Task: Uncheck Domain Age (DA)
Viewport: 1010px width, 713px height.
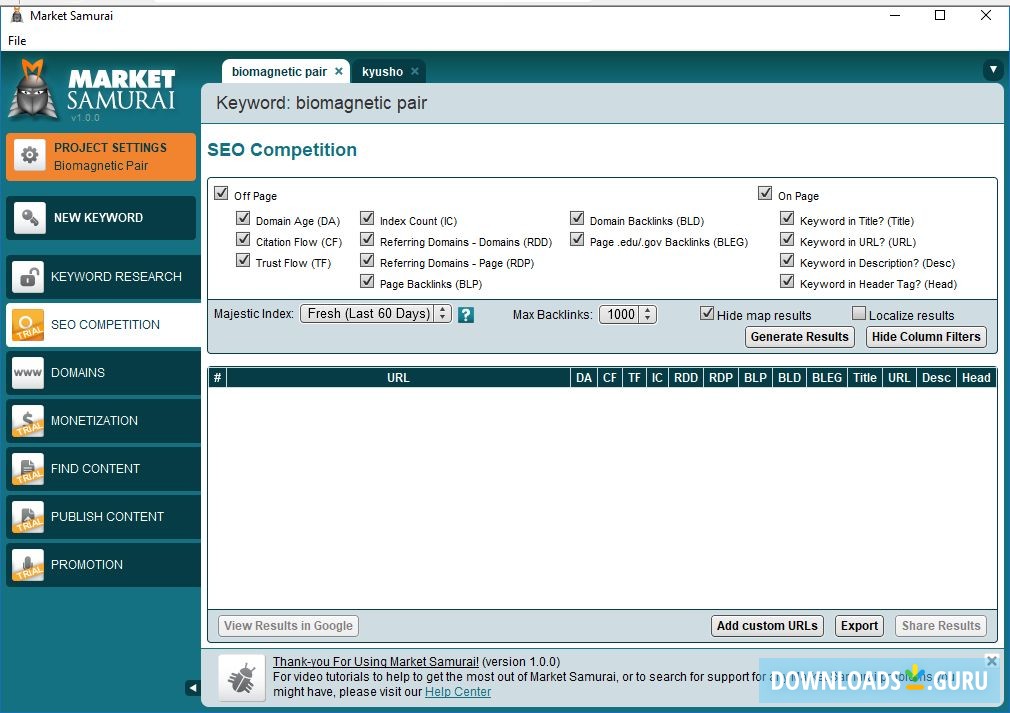Action: (x=243, y=218)
